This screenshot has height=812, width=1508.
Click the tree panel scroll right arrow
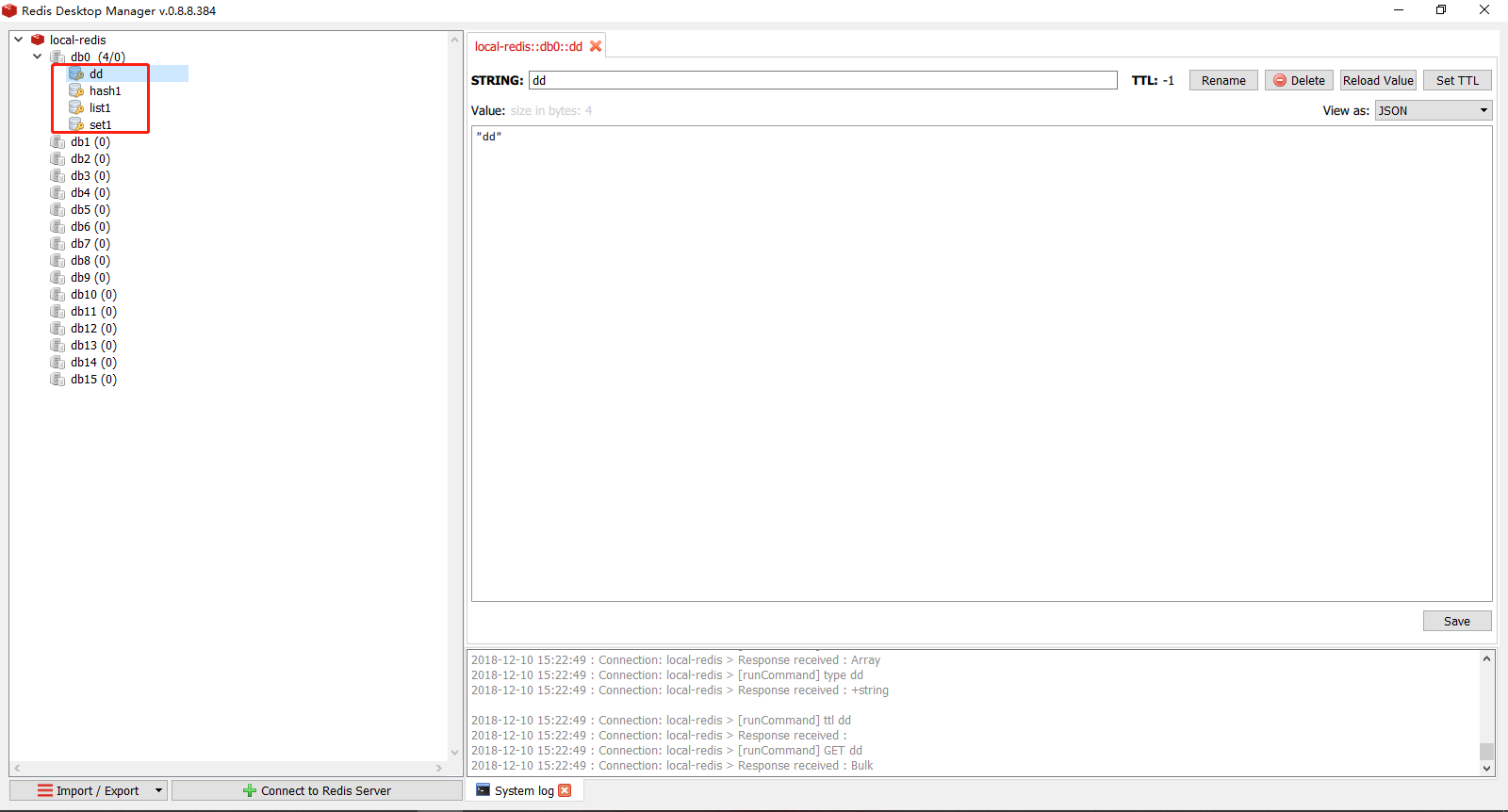pos(438,768)
